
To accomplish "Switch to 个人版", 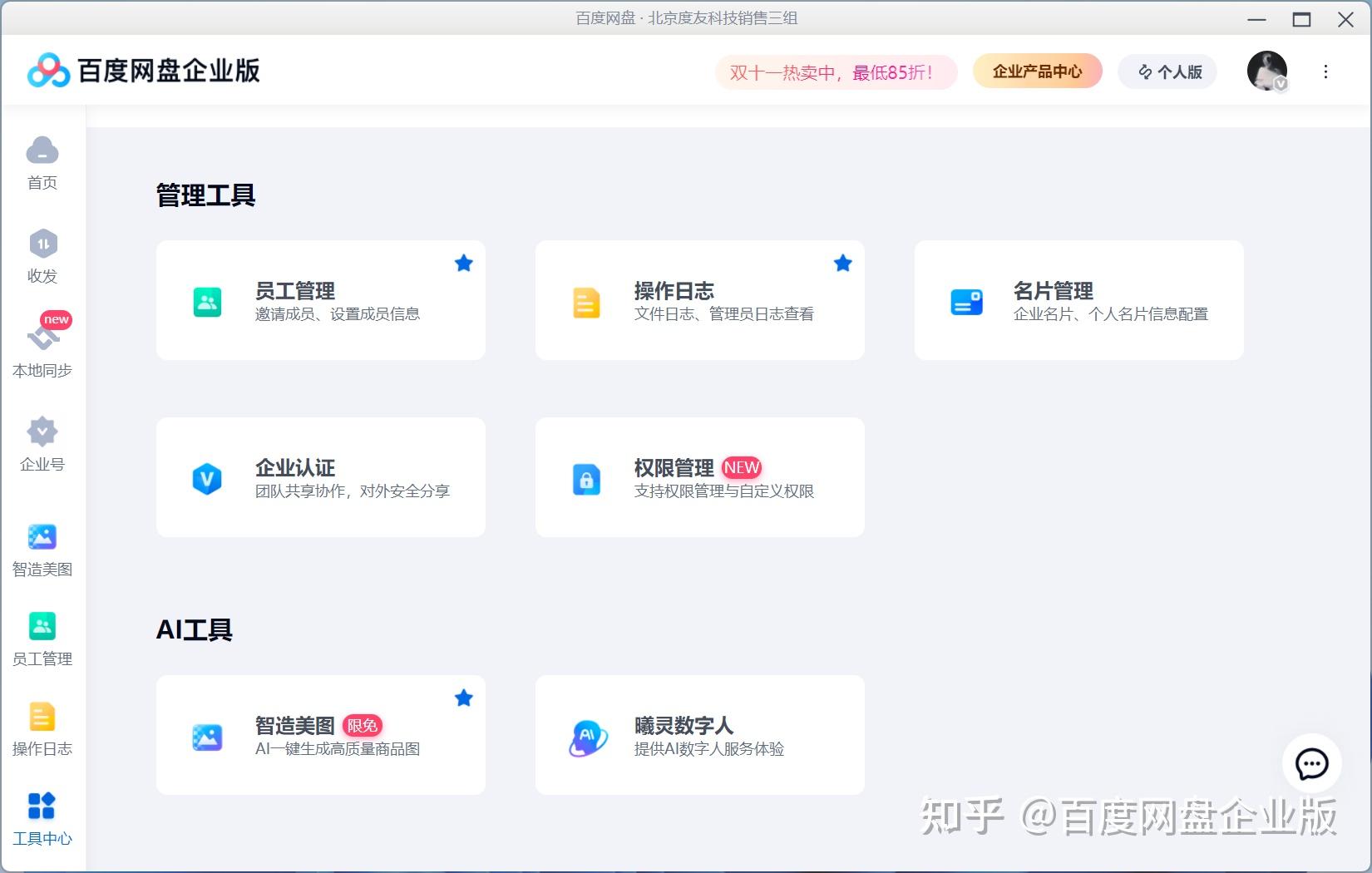I will tap(1167, 72).
